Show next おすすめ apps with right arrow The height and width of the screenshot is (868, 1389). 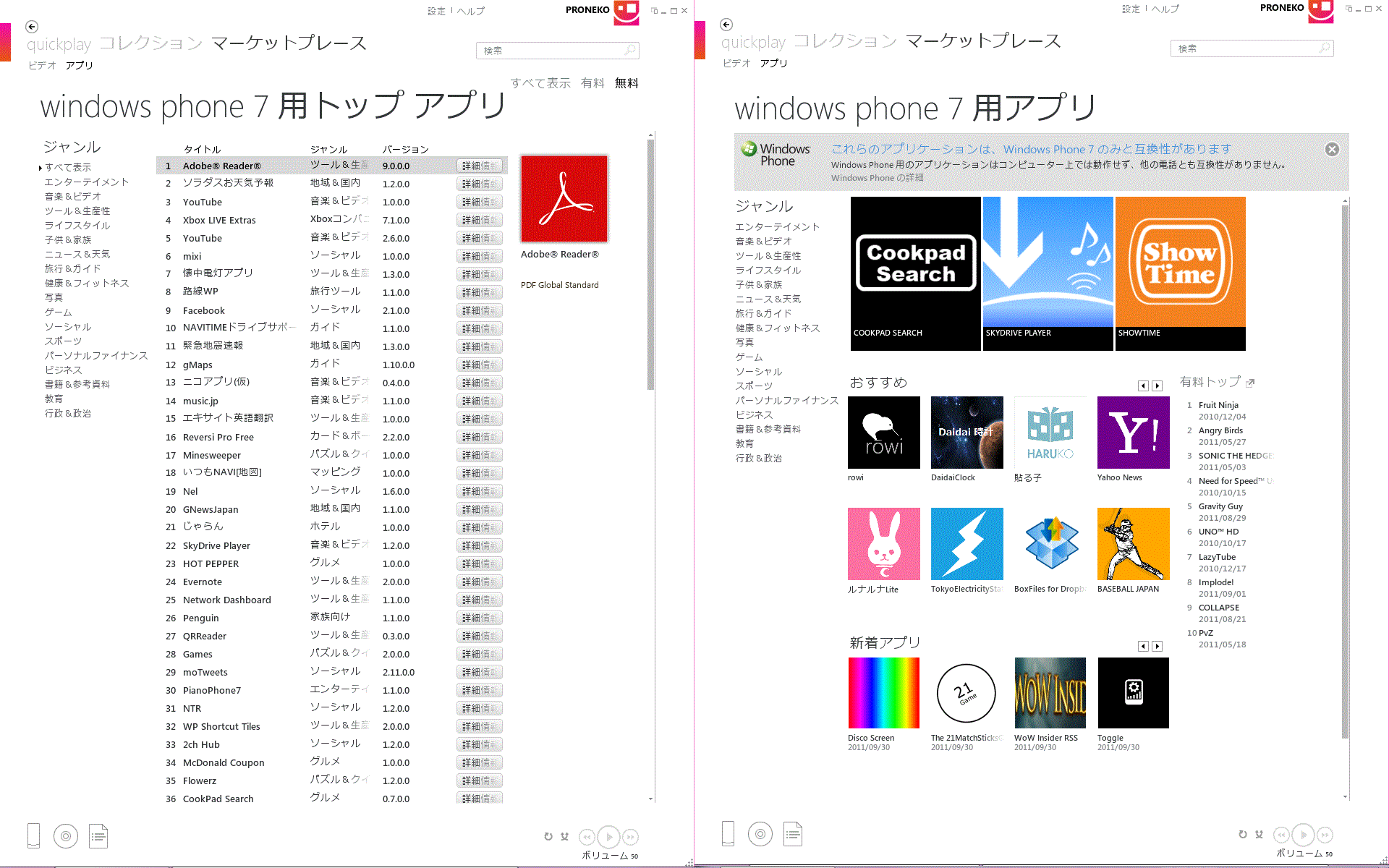[1157, 386]
